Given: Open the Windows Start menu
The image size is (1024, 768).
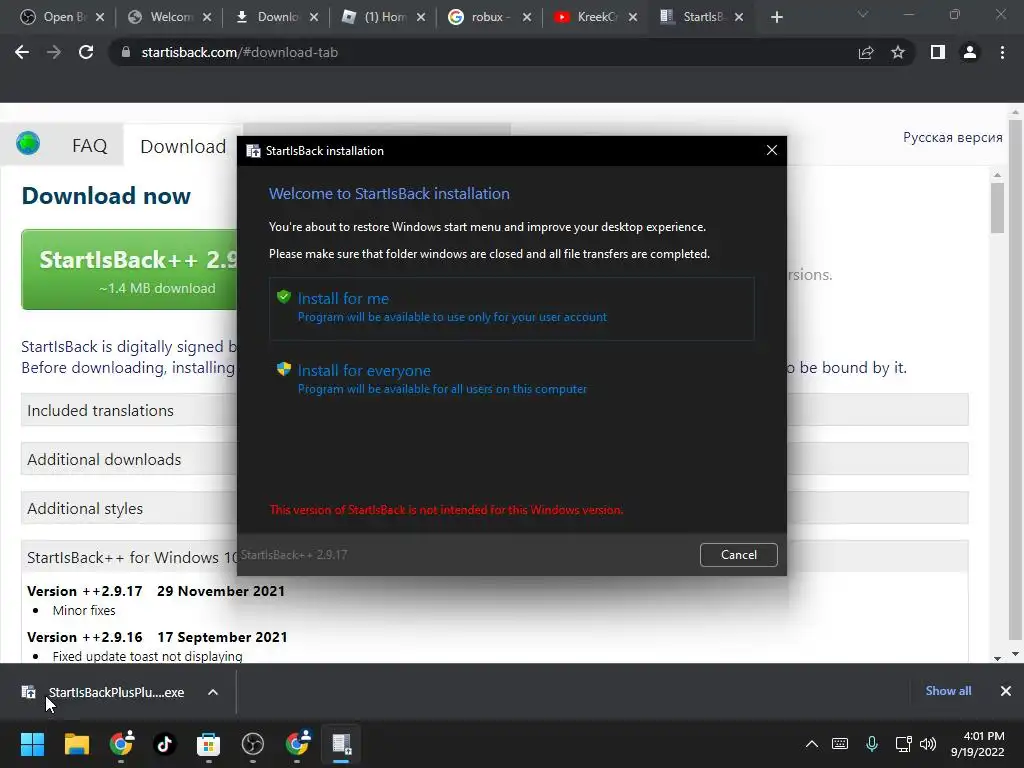Looking at the screenshot, I should tap(32, 743).
